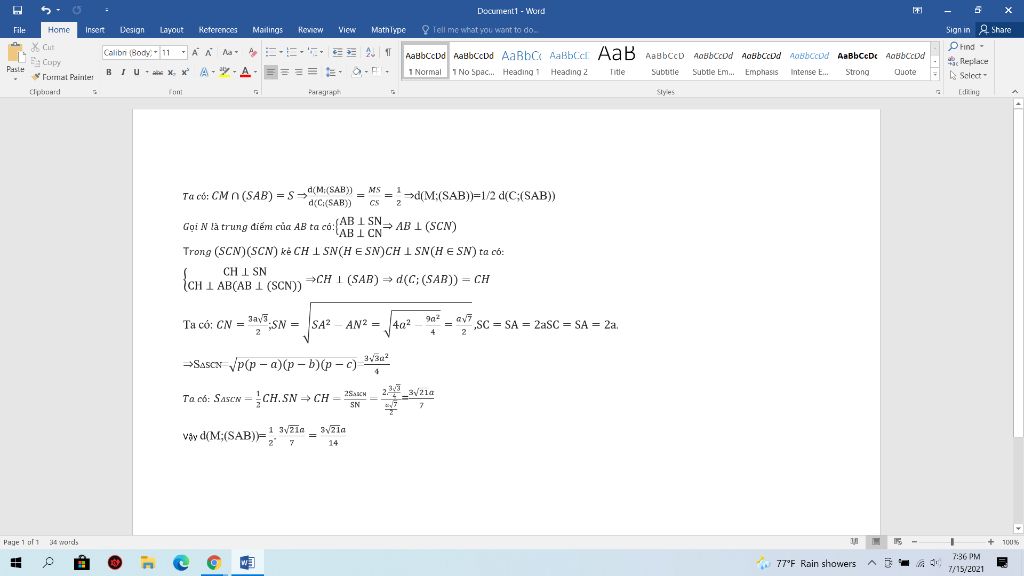Click the Sort icon in Paragraph group

pyautogui.click(x=370, y=52)
